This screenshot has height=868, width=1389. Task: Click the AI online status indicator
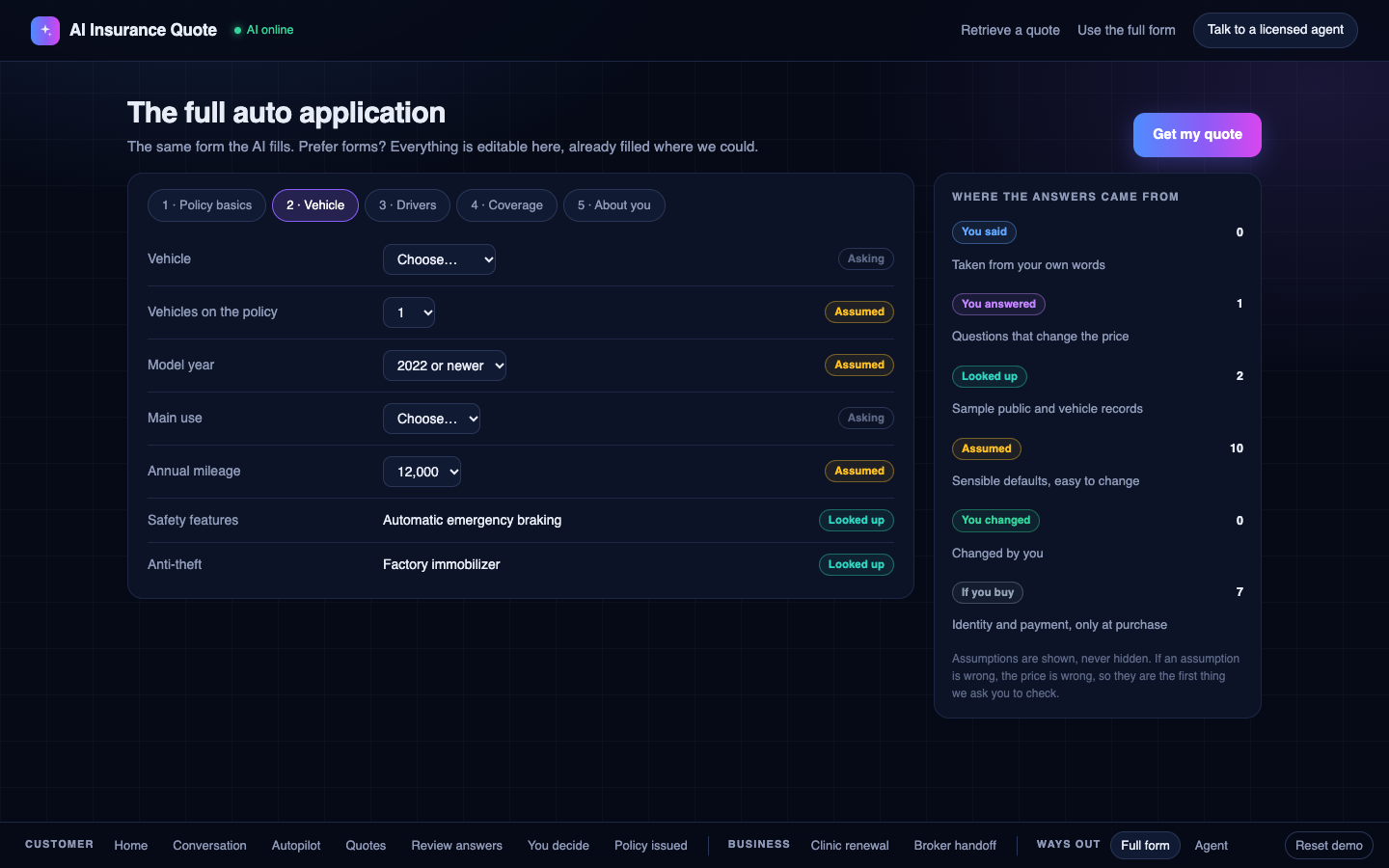point(263,30)
